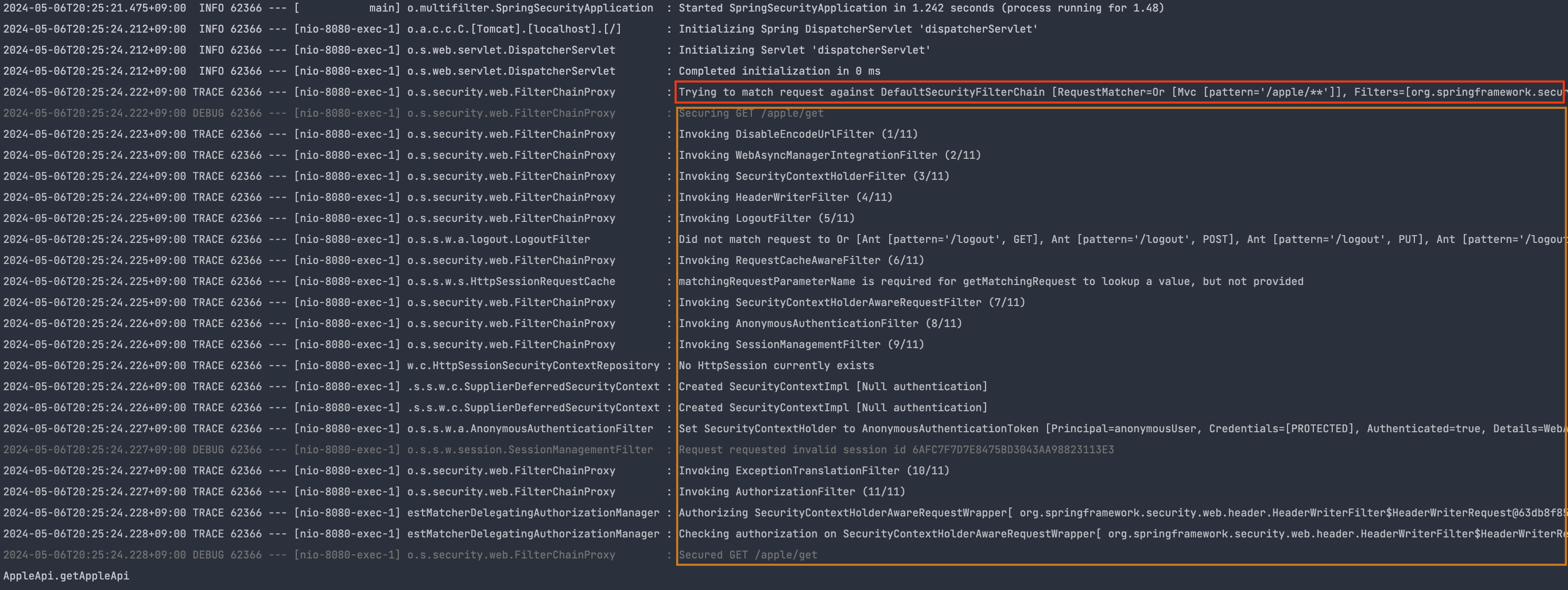The image size is (1568, 590).
Task: Click 'Invoking RequestCacheAwareFilter (6/11)' message
Action: [x=801, y=260]
